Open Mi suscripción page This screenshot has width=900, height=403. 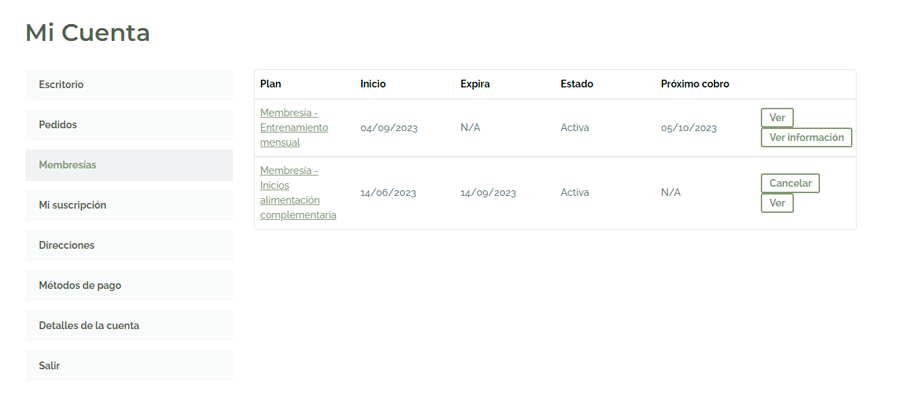[x=129, y=205]
